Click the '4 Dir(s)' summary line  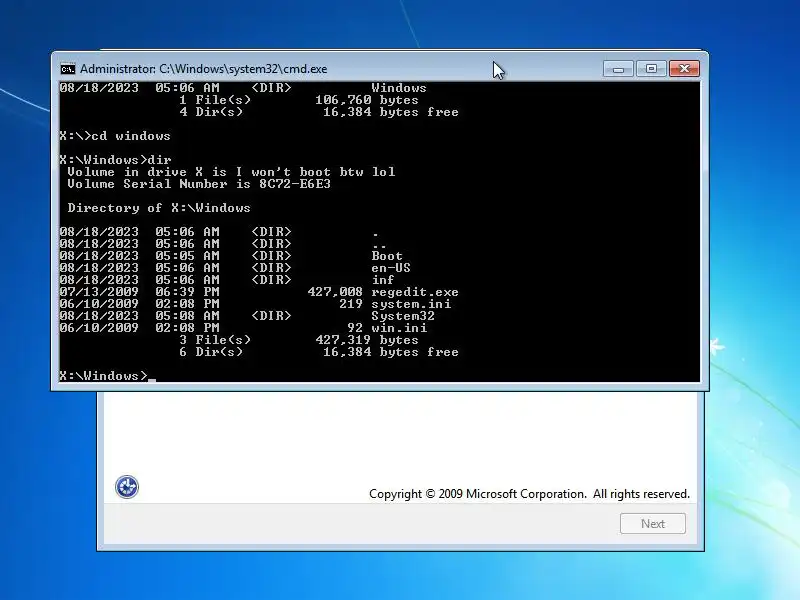pyautogui.click(x=318, y=112)
